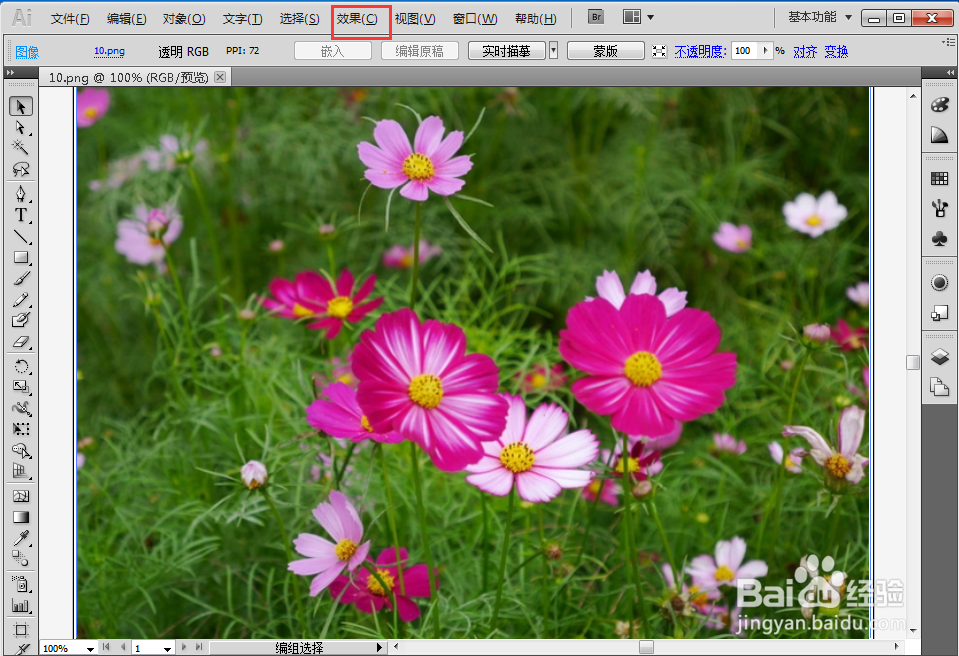Click the 对齐 link
Screen dimensions: 959x656
pyautogui.click(x=805, y=51)
